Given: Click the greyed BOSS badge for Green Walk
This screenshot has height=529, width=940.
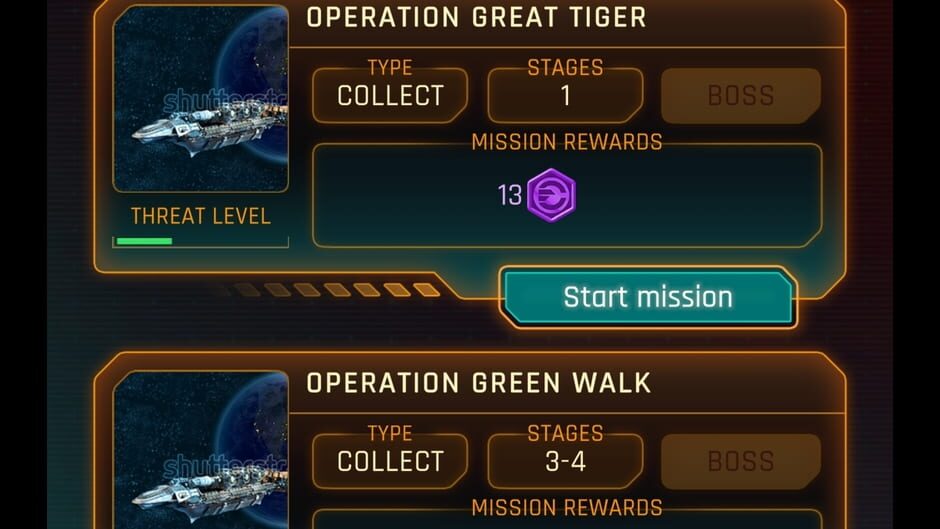Looking at the screenshot, I should pyautogui.click(x=741, y=461).
